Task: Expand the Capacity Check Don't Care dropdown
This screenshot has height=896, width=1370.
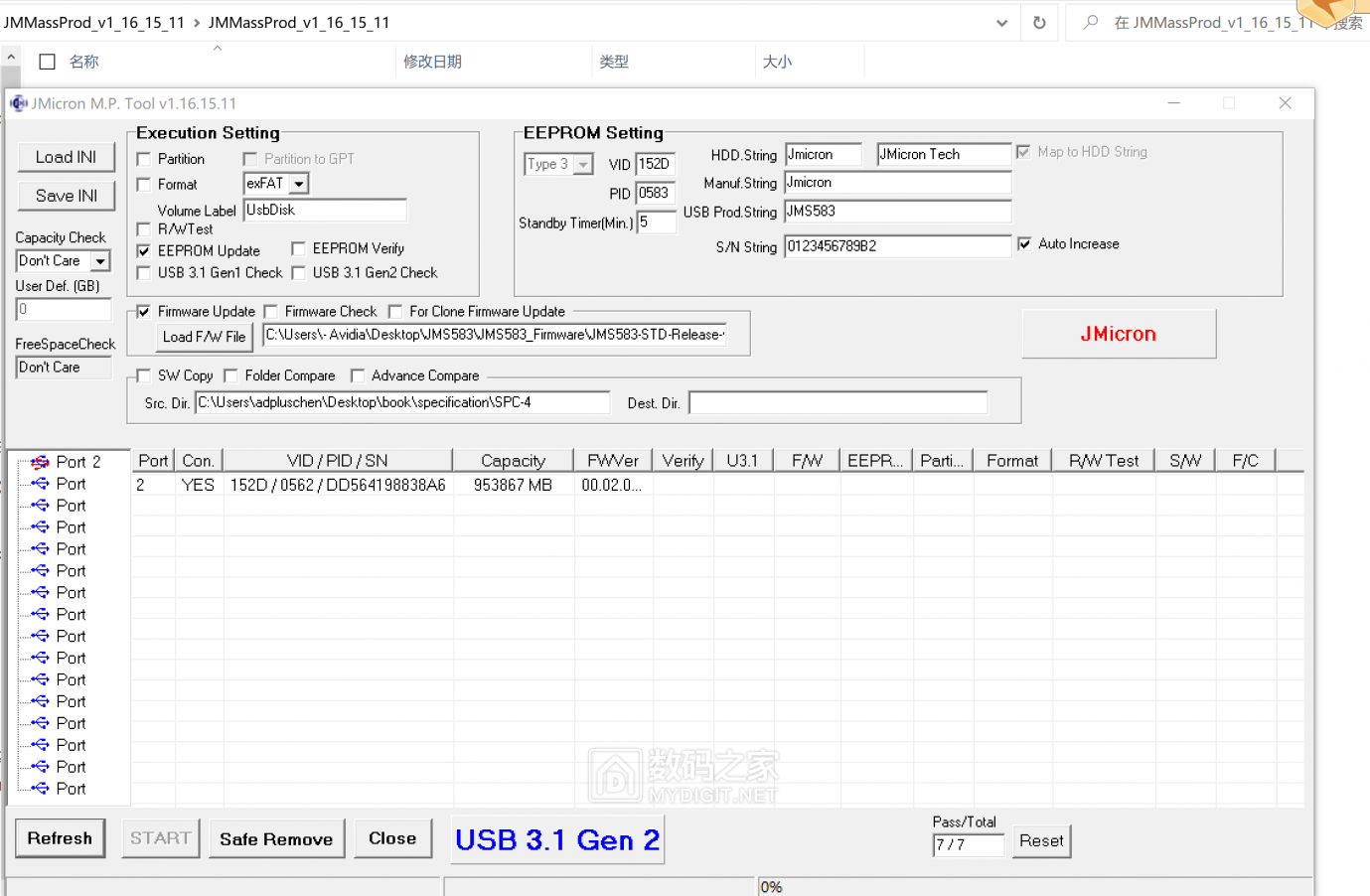Action: [x=100, y=261]
